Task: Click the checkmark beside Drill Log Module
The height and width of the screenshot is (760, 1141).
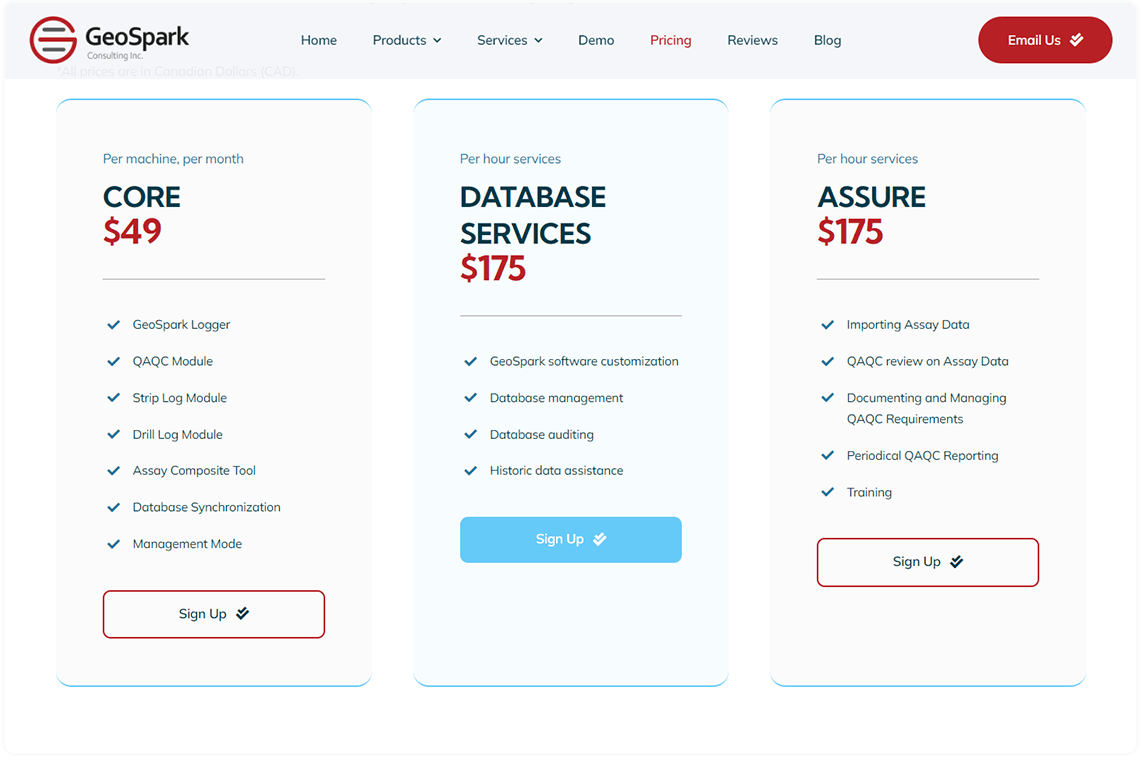Action: click(114, 435)
